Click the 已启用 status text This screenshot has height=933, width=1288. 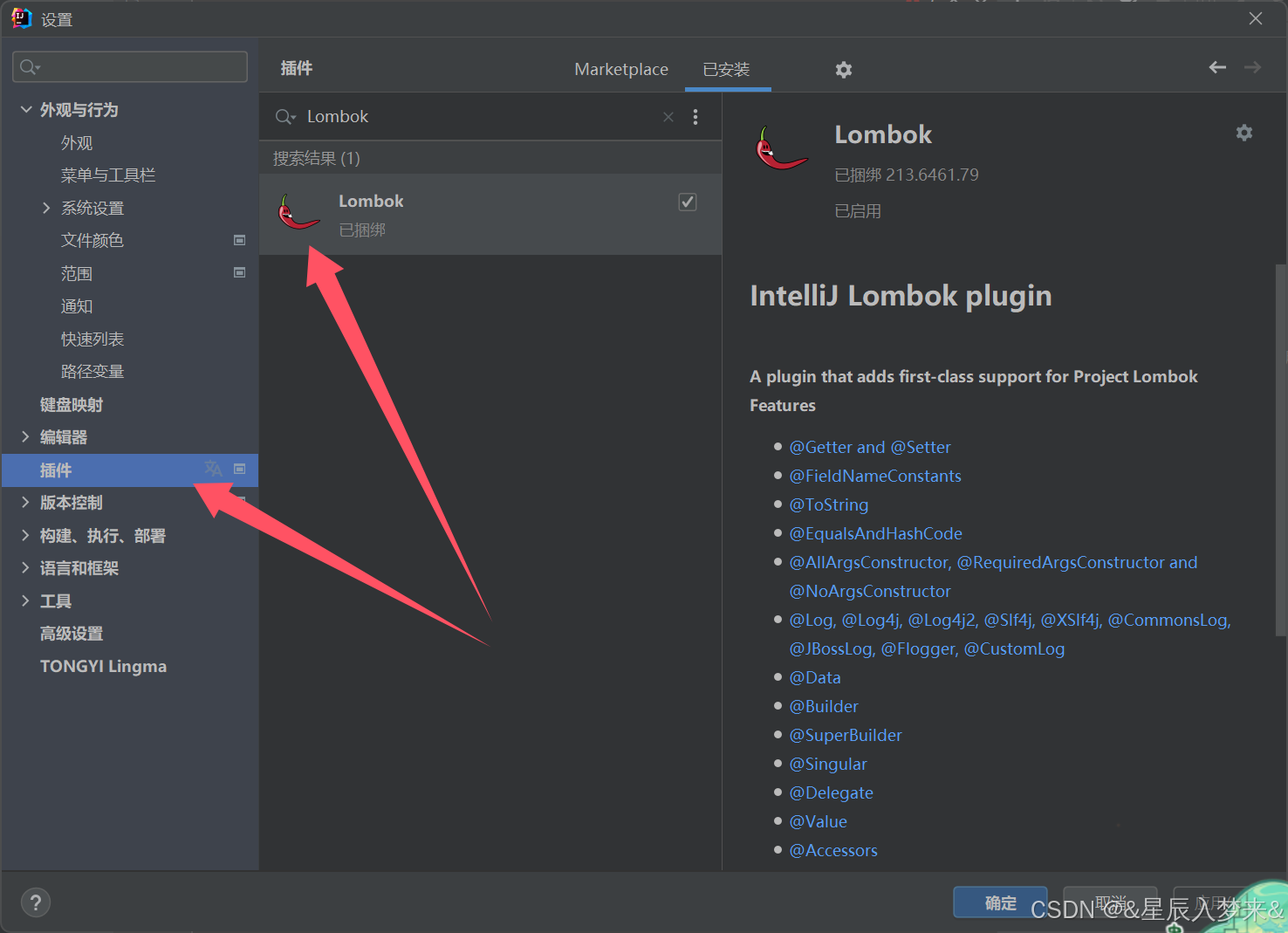click(858, 211)
